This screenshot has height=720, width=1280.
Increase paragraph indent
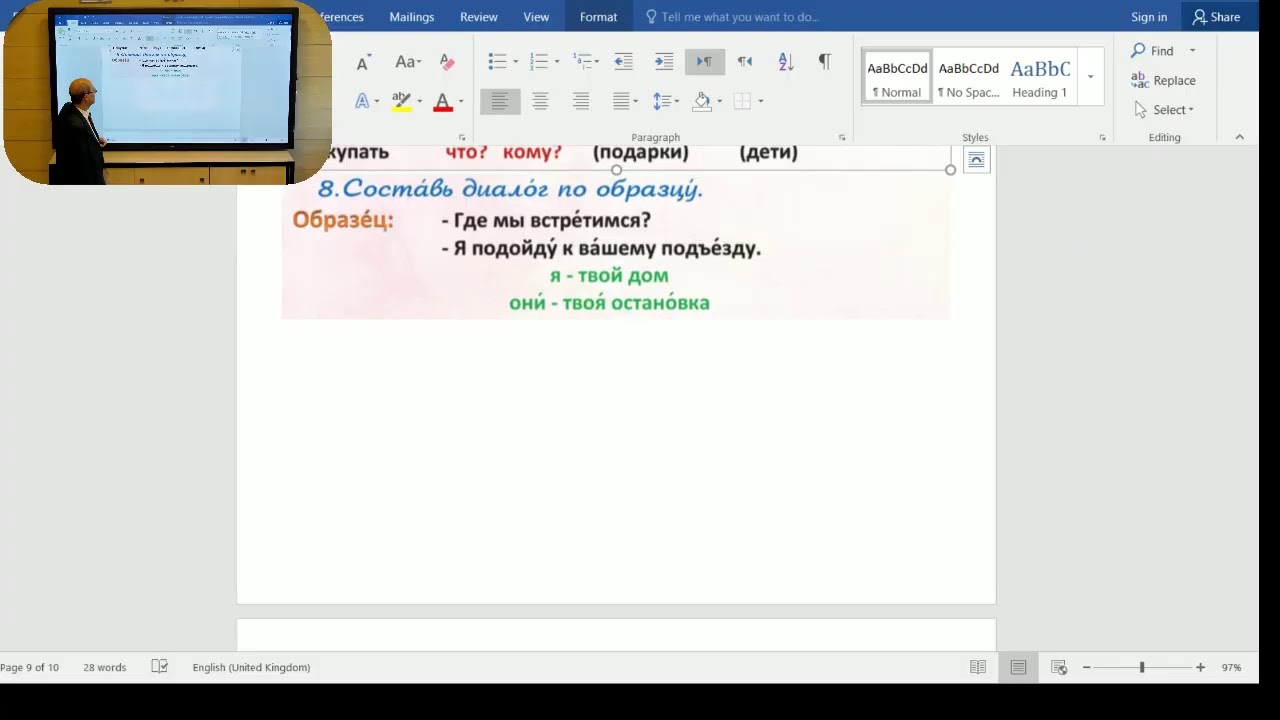664,62
